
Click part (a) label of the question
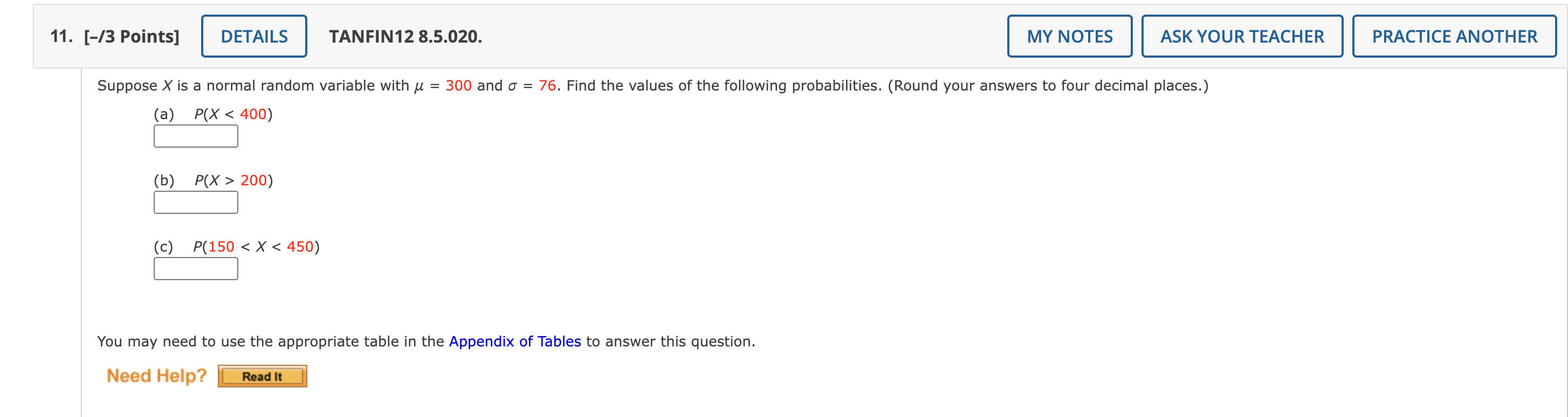point(163,113)
